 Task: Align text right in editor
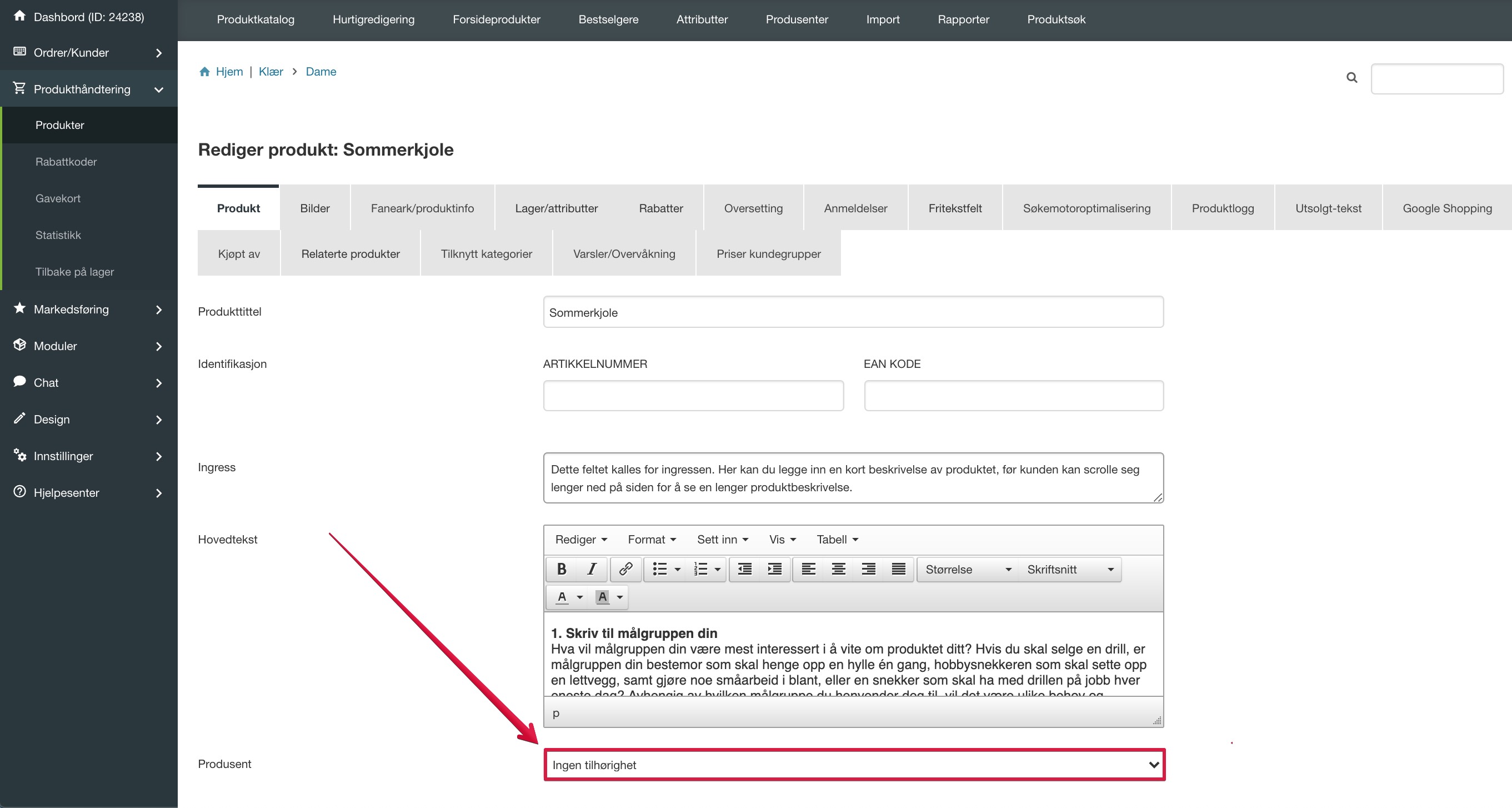[868, 569]
